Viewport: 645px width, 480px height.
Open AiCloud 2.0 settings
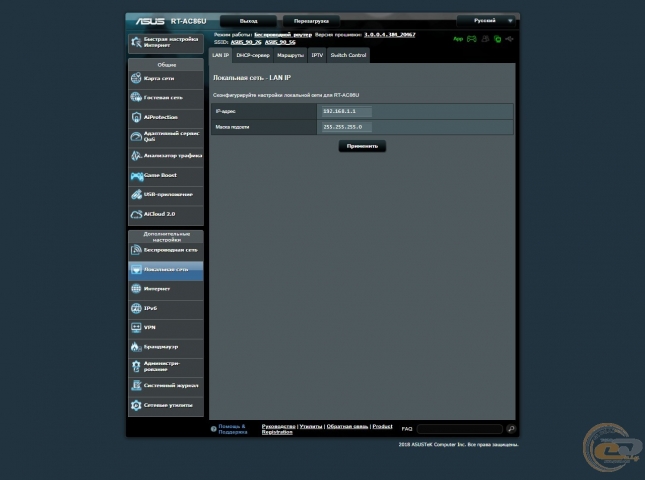166,214
